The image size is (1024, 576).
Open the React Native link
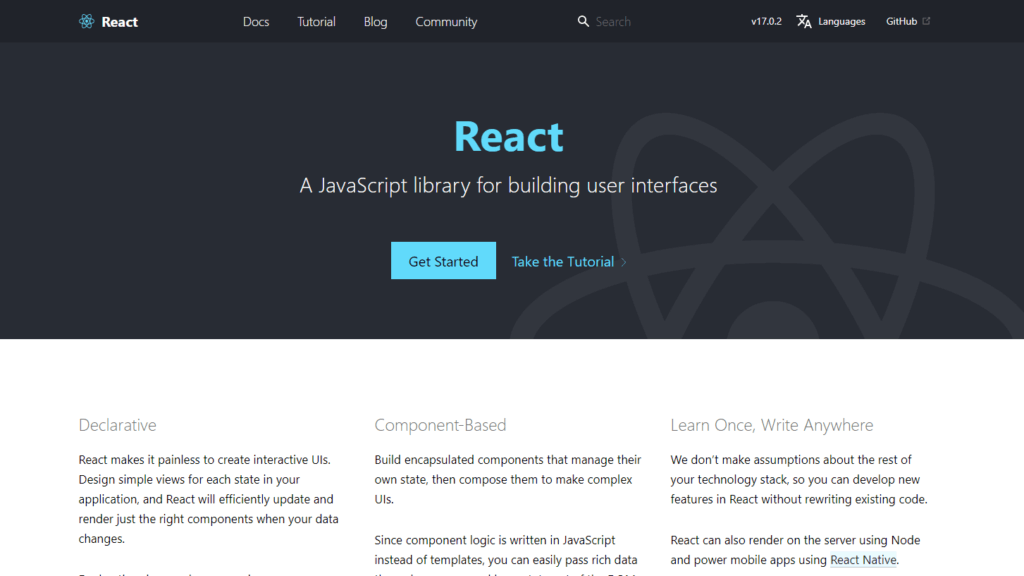pyautogui.click(x=863, y=560)
